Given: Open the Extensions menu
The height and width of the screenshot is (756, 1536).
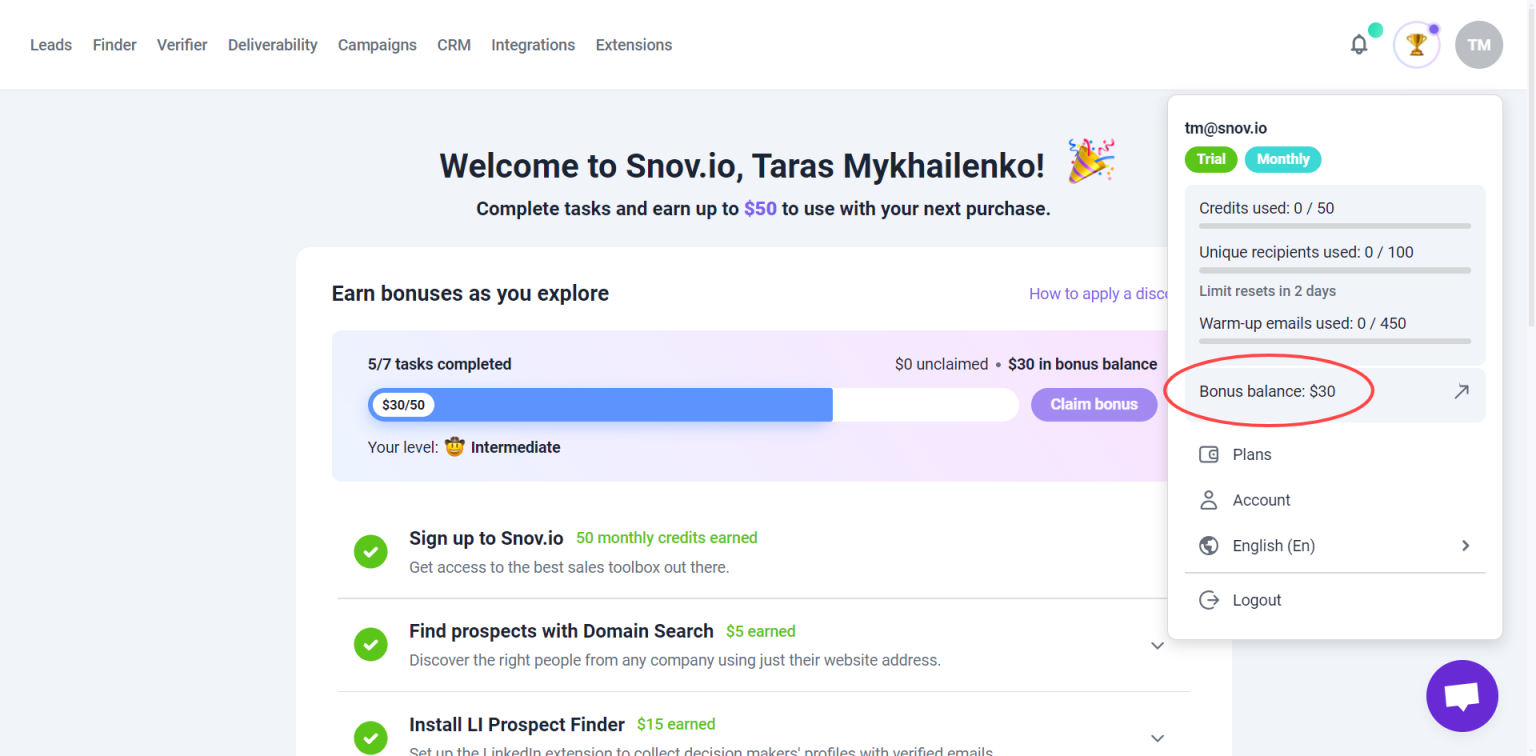Looking at the screenshot, I should click(634, 45).
